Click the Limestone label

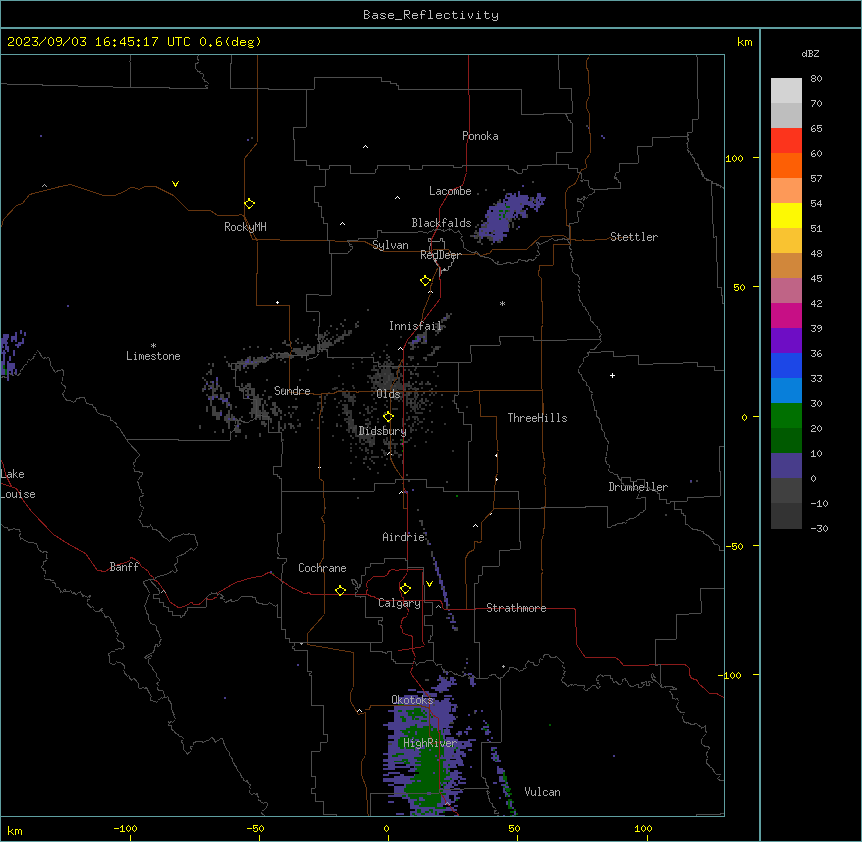coord(153,356)
